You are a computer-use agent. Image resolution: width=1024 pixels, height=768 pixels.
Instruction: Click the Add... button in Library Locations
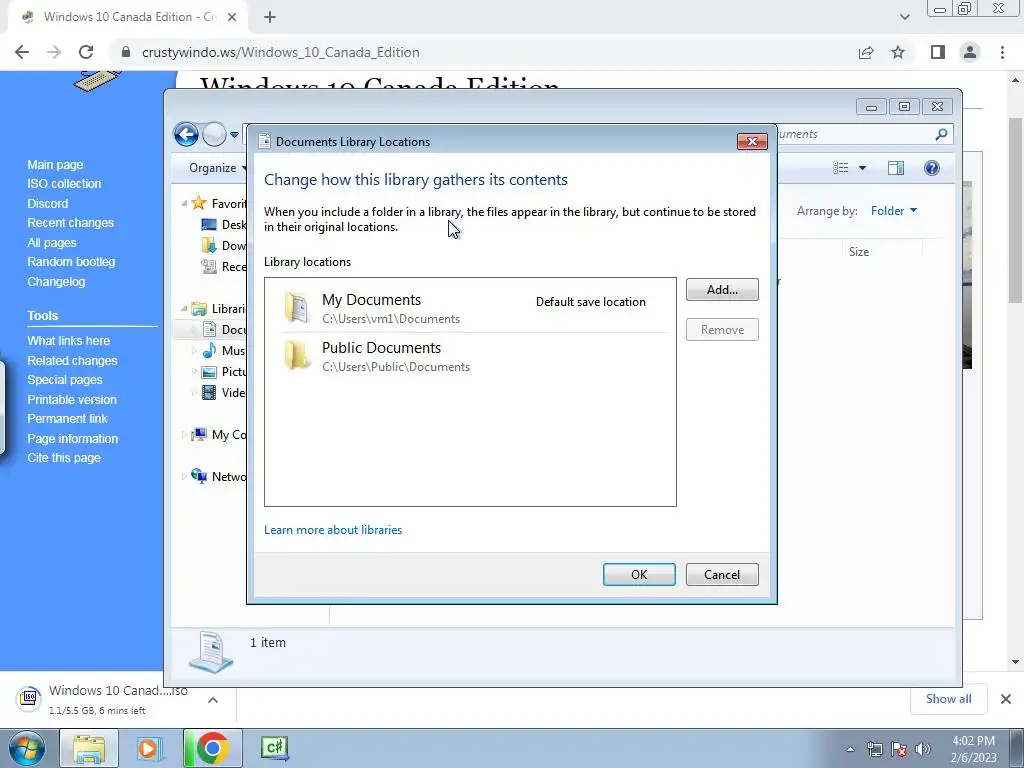[x=722, y=289]
